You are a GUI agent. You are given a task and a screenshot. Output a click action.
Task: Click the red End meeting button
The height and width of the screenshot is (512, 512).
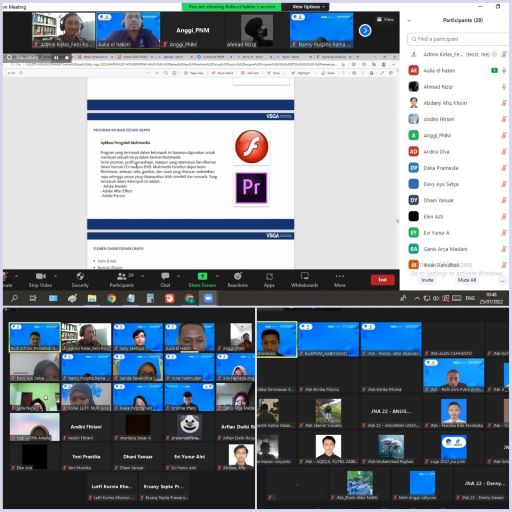pos(383,280)
